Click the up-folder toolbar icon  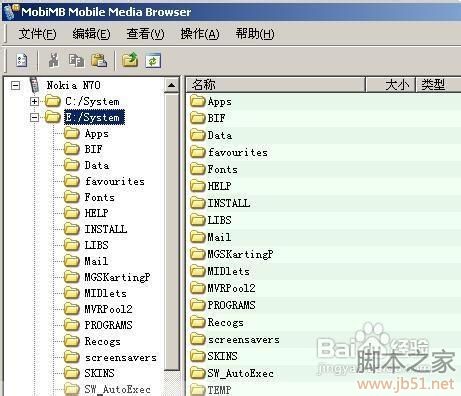click(x=130, y=60)
